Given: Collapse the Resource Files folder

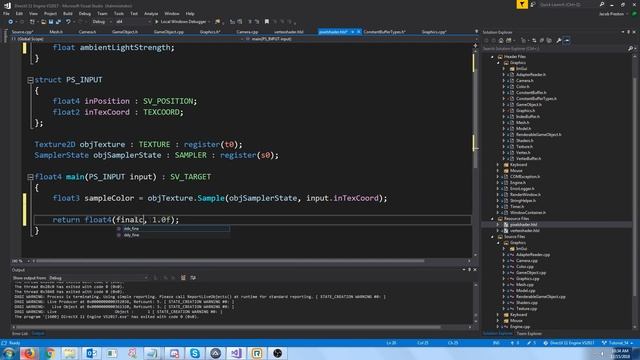Looking at the screenshot, I should [x=492, y=219].
